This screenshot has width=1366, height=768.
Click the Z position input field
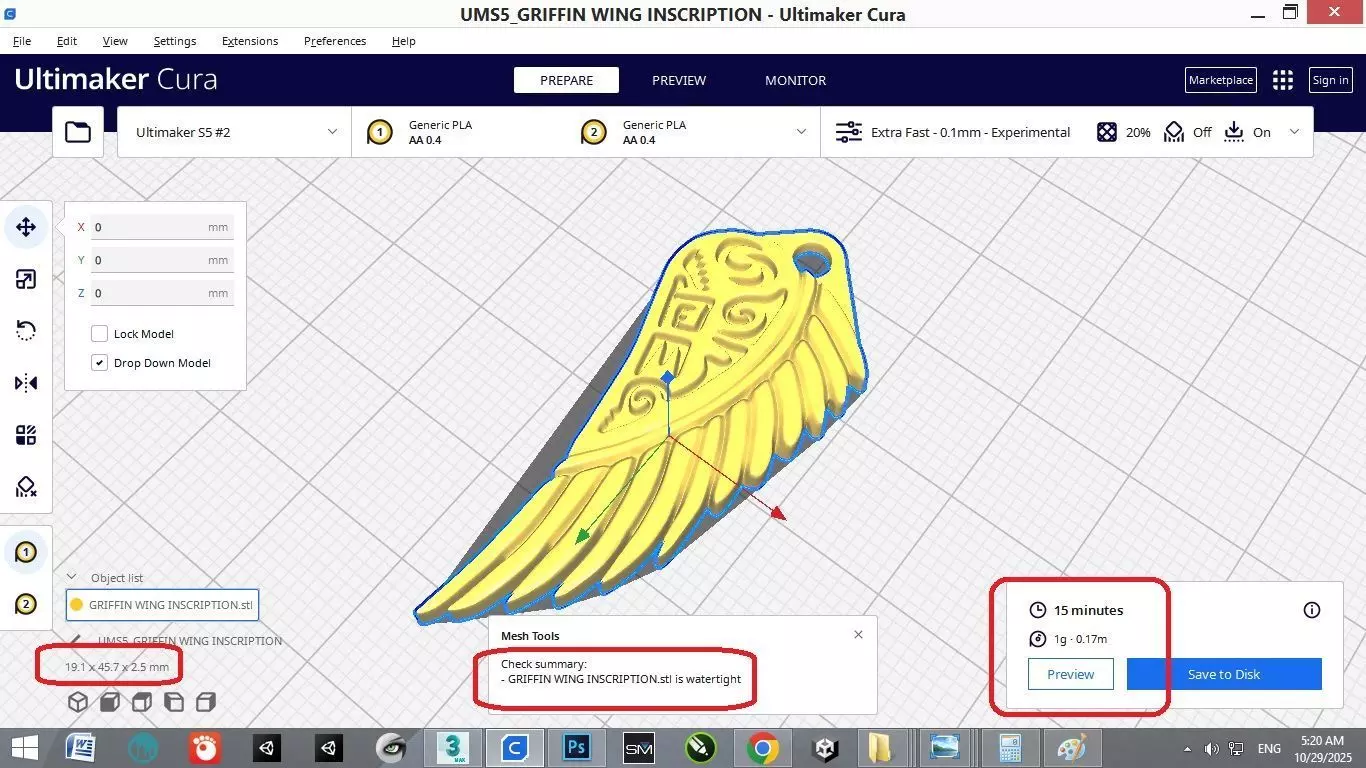pos(162,293)
